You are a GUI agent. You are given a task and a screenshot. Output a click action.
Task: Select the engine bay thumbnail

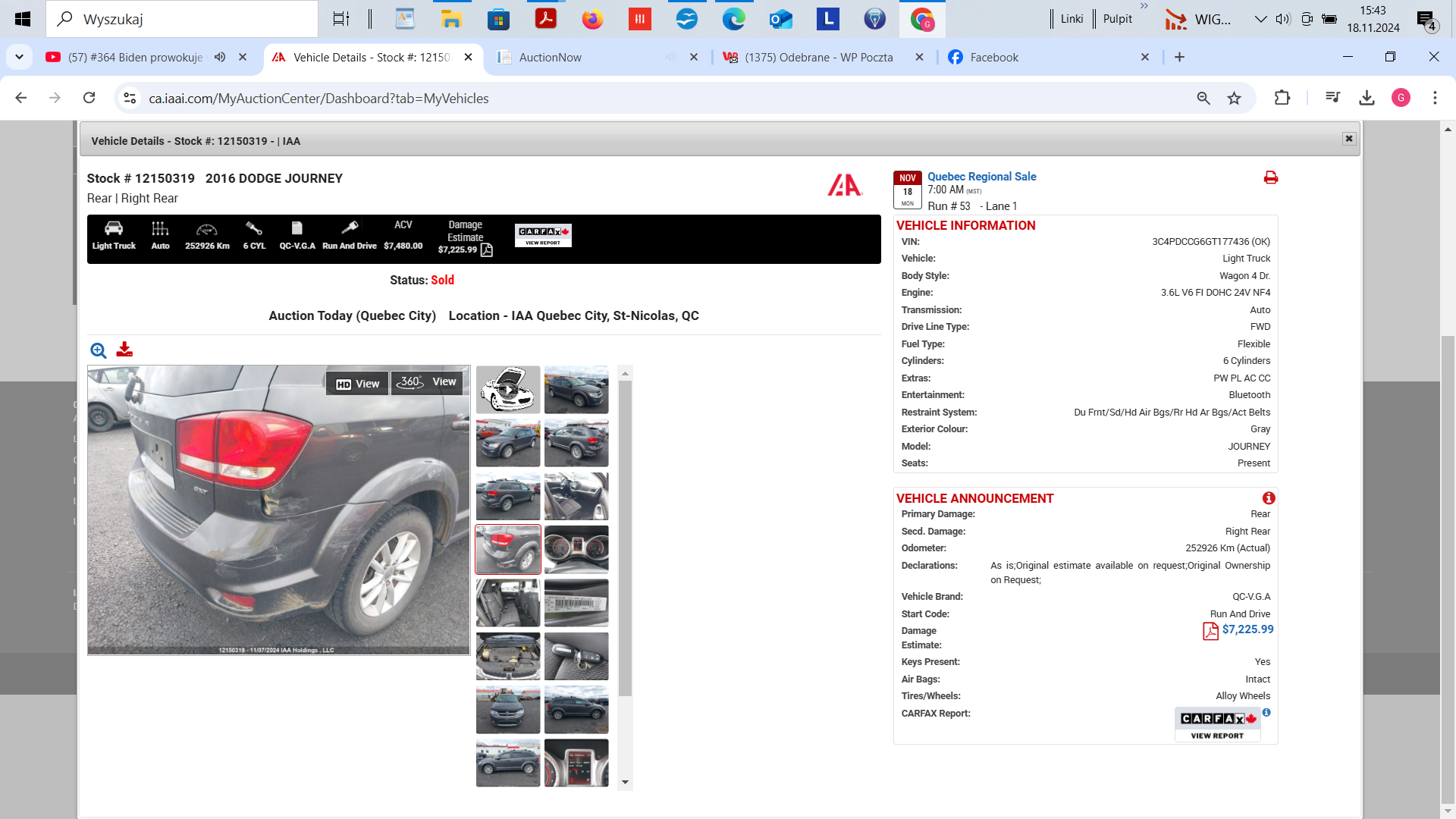tap(508, 656)
